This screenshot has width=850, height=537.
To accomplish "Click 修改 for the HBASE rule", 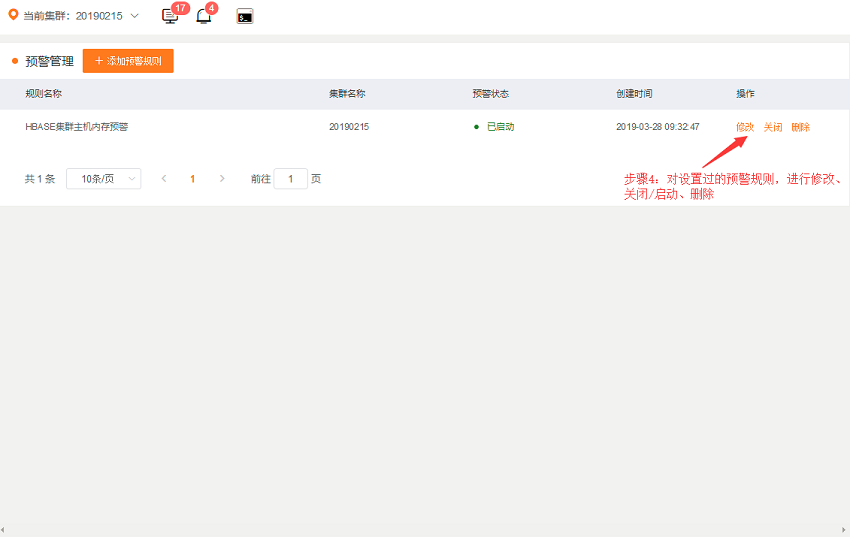I will click(x=745, y=127).
